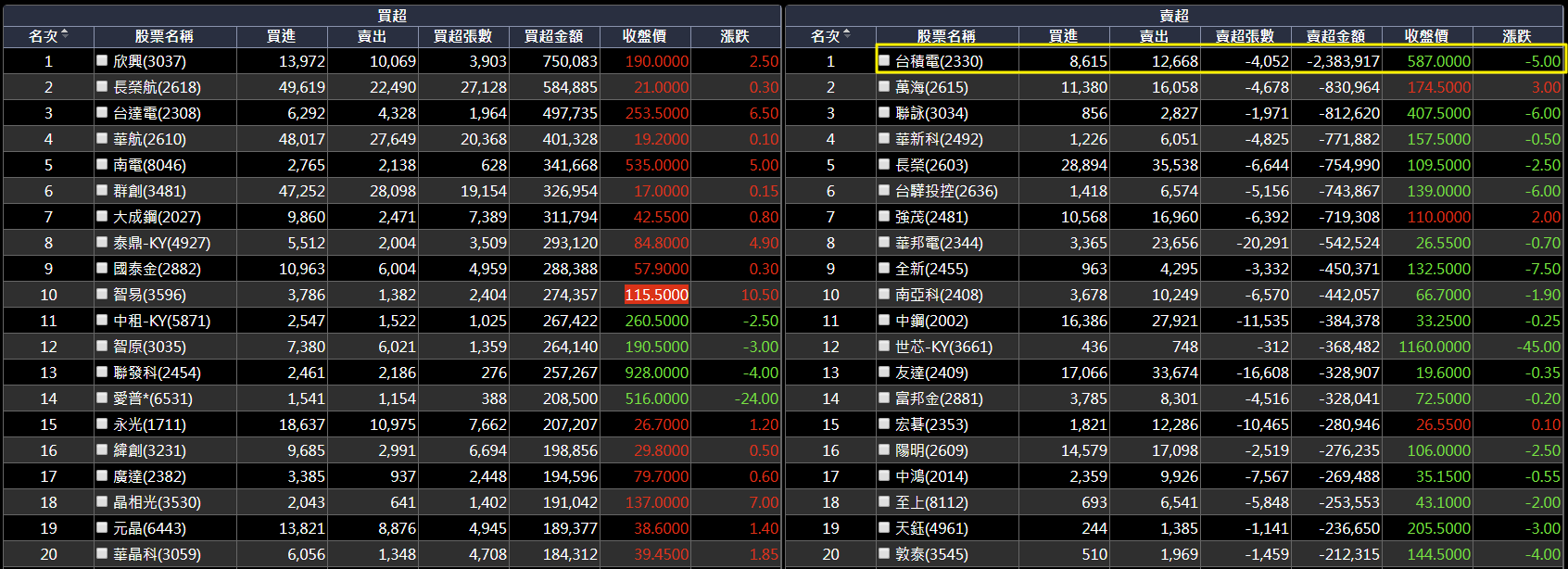Check the box next to 華航(2610)
Image resolution: width=1568 pixels, height=569 pixels.
point(102,138)
